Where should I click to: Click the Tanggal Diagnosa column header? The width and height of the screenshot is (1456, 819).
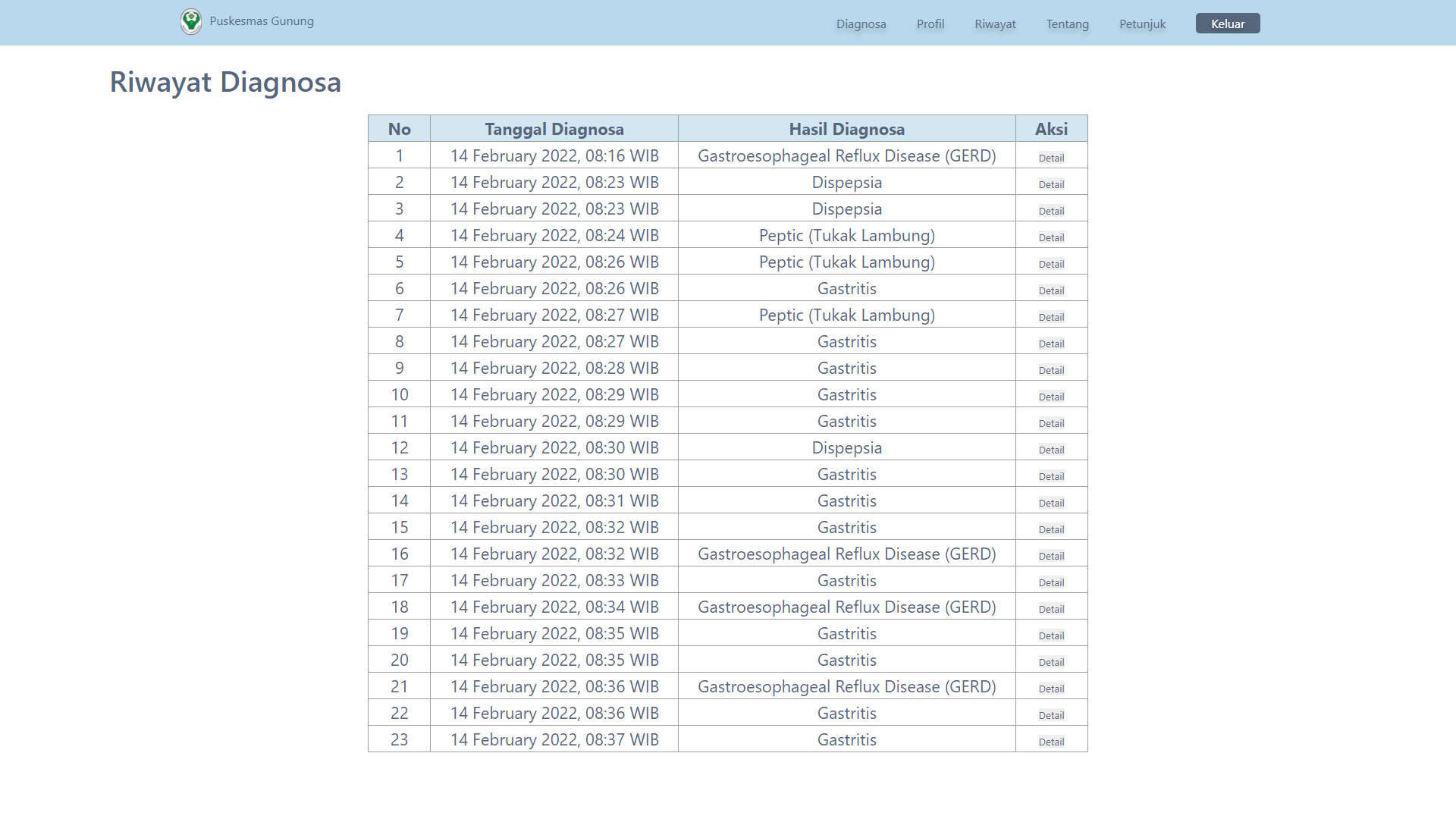click(554, 129)
